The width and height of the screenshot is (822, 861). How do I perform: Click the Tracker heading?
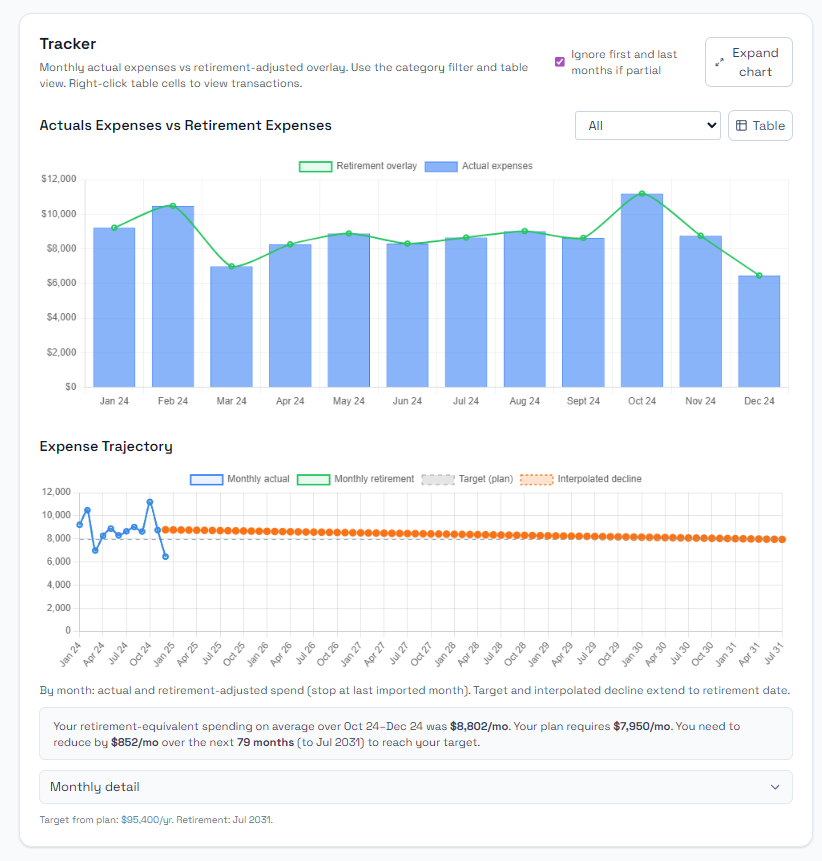tap(68, 44)
